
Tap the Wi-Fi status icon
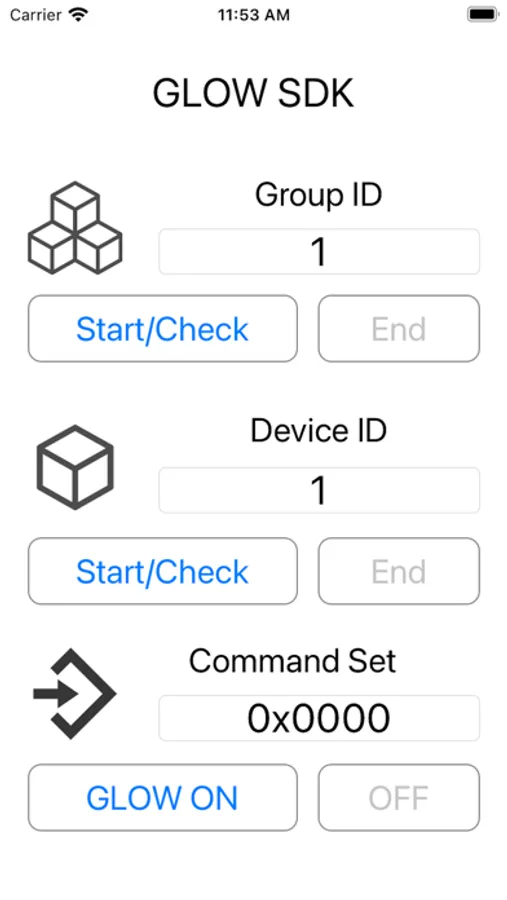click(x=78, y=14)
